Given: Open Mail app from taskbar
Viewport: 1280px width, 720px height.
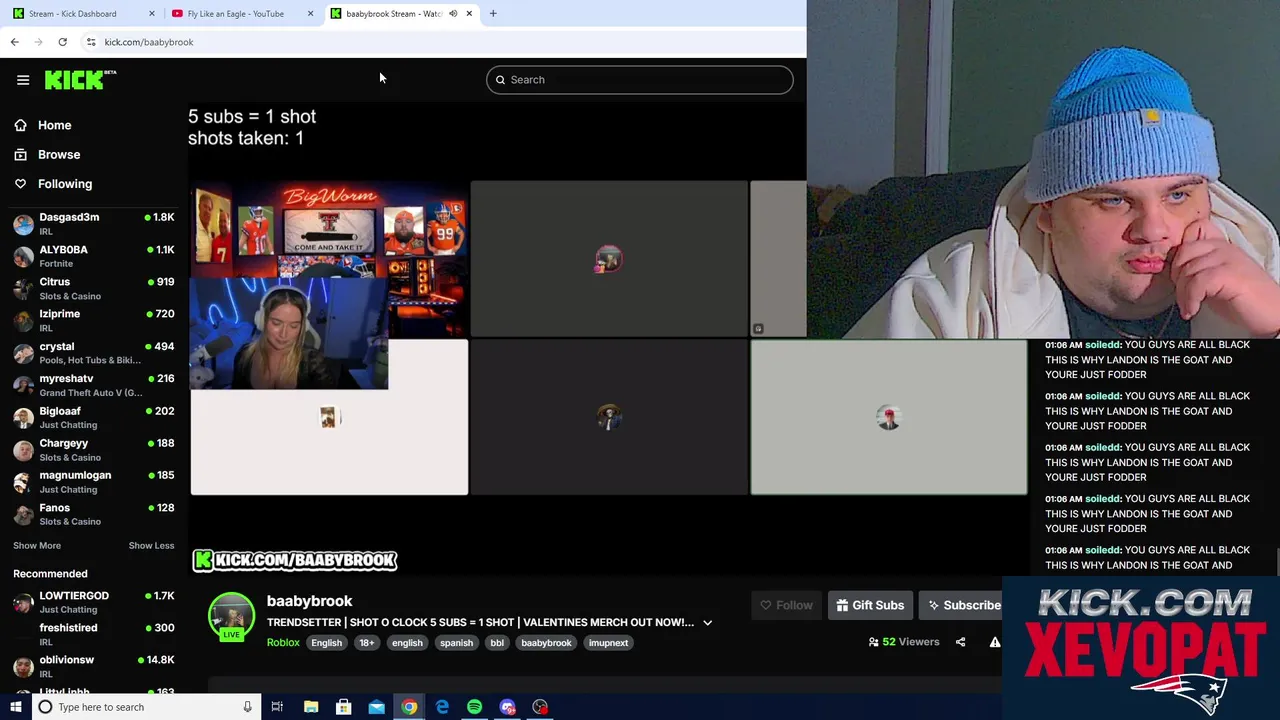Looking at the screenshot, I should pos(376,707).
